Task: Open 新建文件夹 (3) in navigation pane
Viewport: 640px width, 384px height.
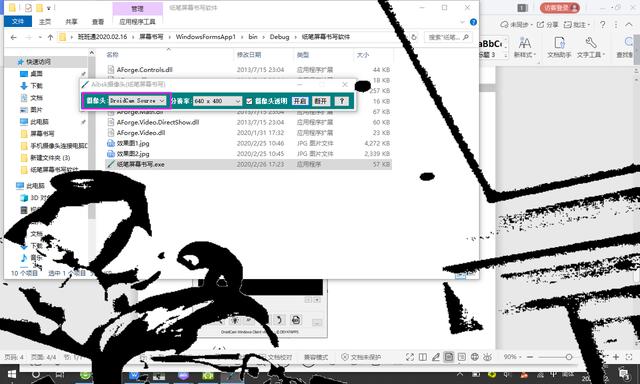Action: (50, 158)
